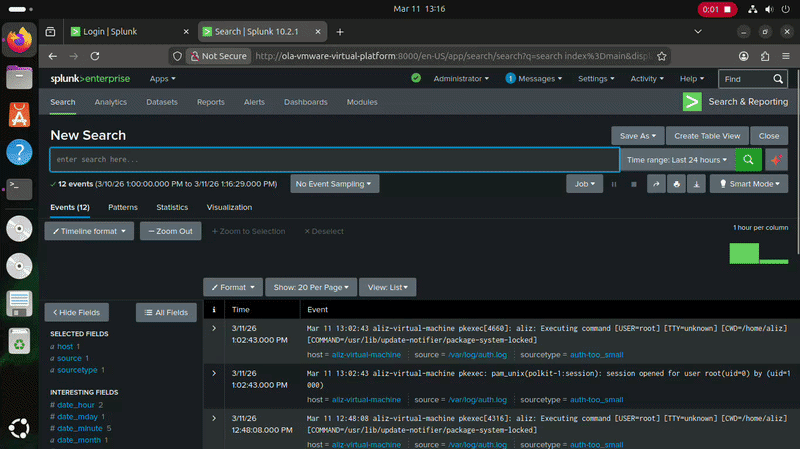The height and width of the screenshot is (449, 800).
Task: Click Create Table View button
Action: [x=707, y=136]
